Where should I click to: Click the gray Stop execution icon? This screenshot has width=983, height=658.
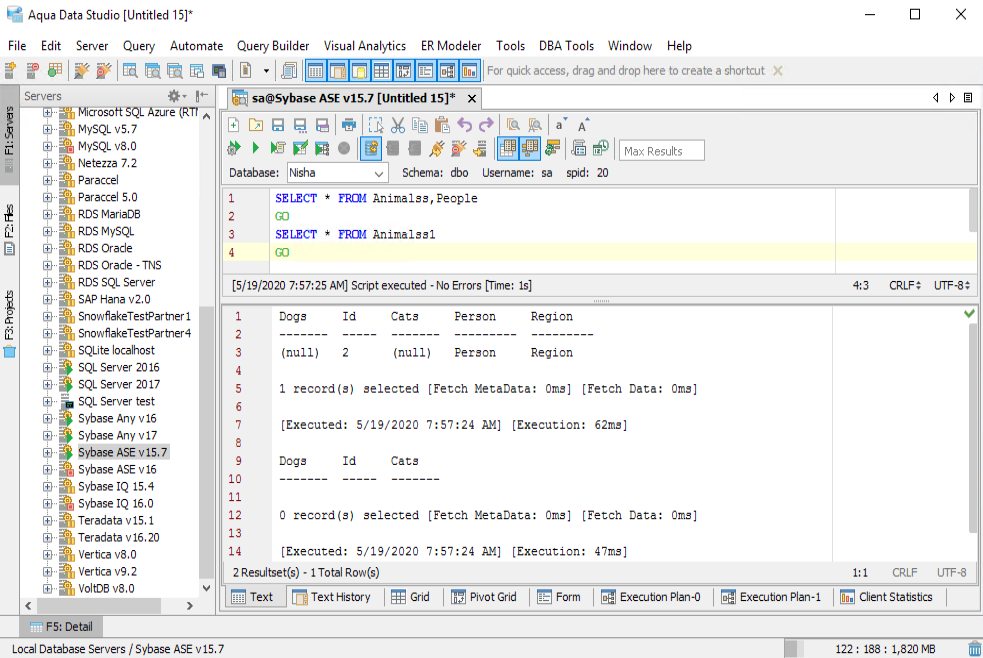pos(344,149)
